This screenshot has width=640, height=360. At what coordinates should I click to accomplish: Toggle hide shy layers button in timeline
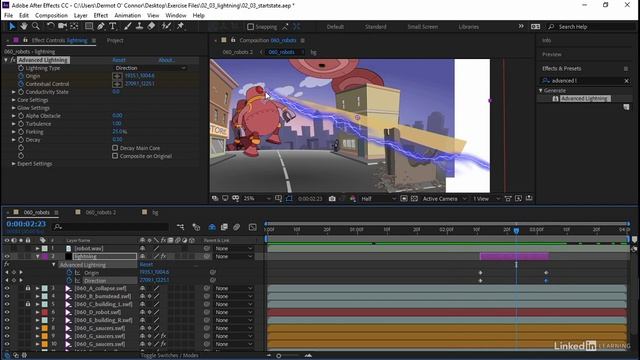[x=212, y=227]
